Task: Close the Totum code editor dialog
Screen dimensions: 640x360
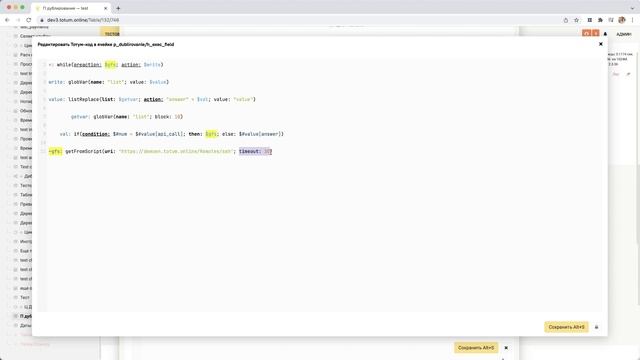Action: point(600,44)
